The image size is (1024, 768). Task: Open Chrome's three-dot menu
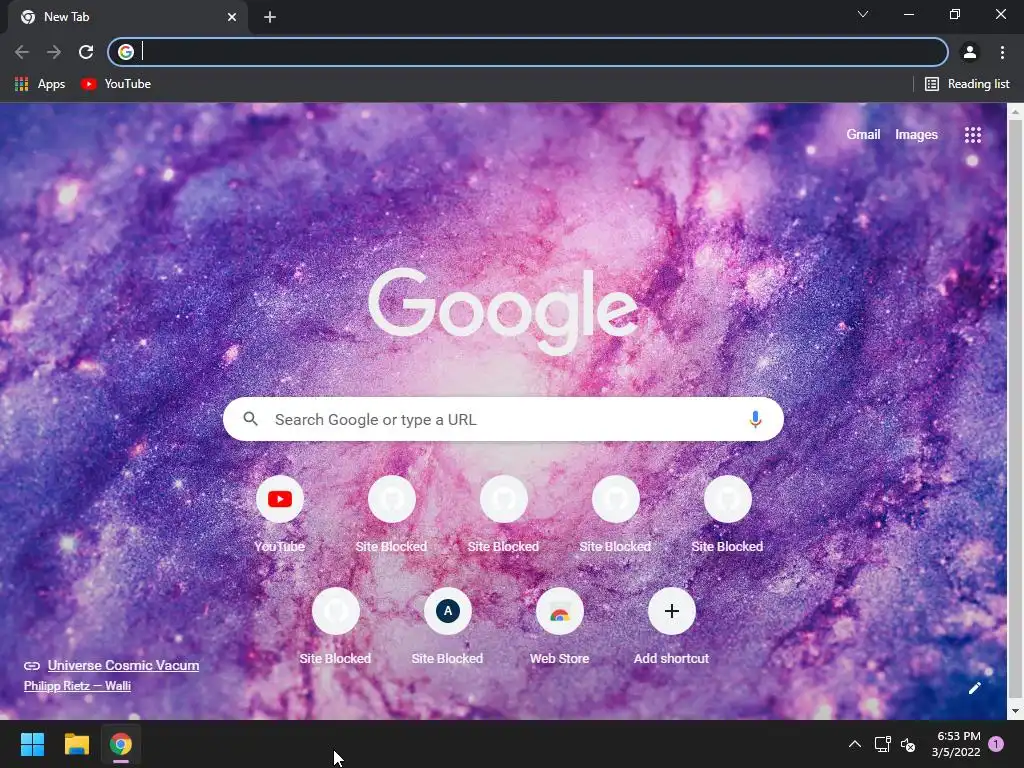tap(1002, 52)
